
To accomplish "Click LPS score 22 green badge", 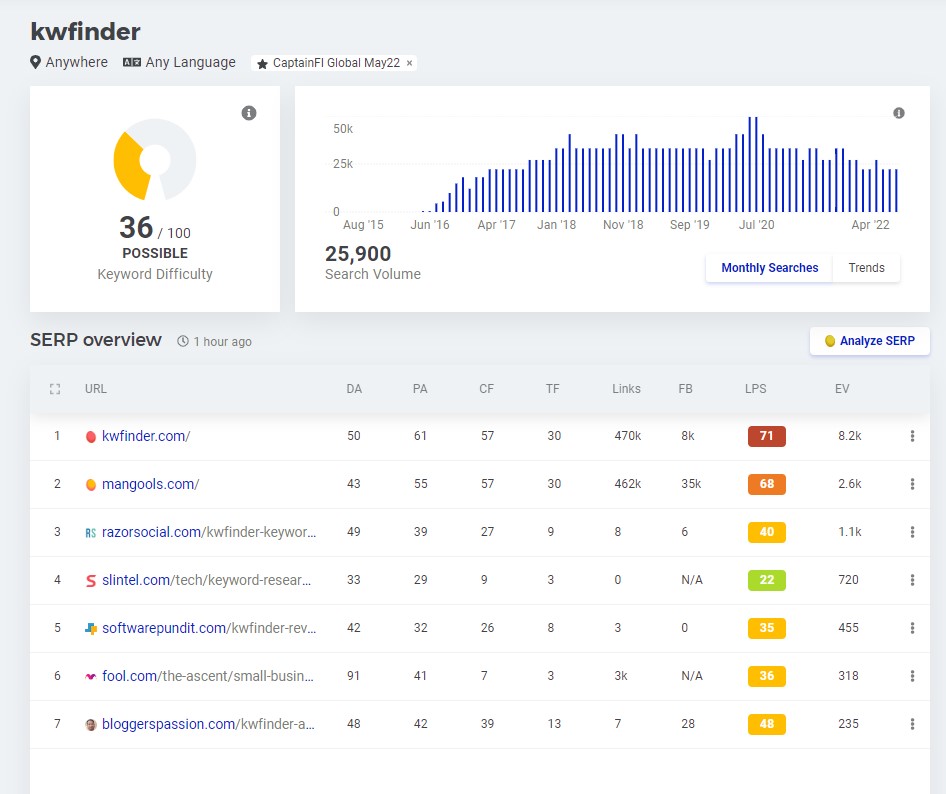I will click(x=766, y=580).
